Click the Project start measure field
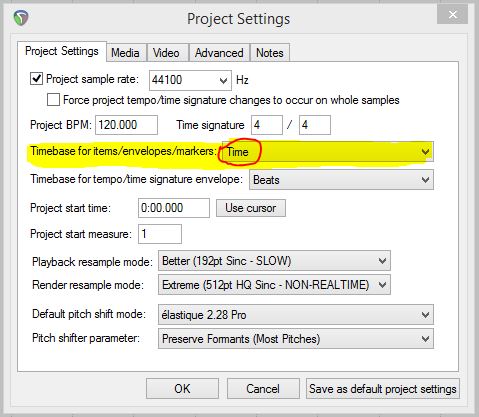This screenshot has width=479, height=417. 160,234
